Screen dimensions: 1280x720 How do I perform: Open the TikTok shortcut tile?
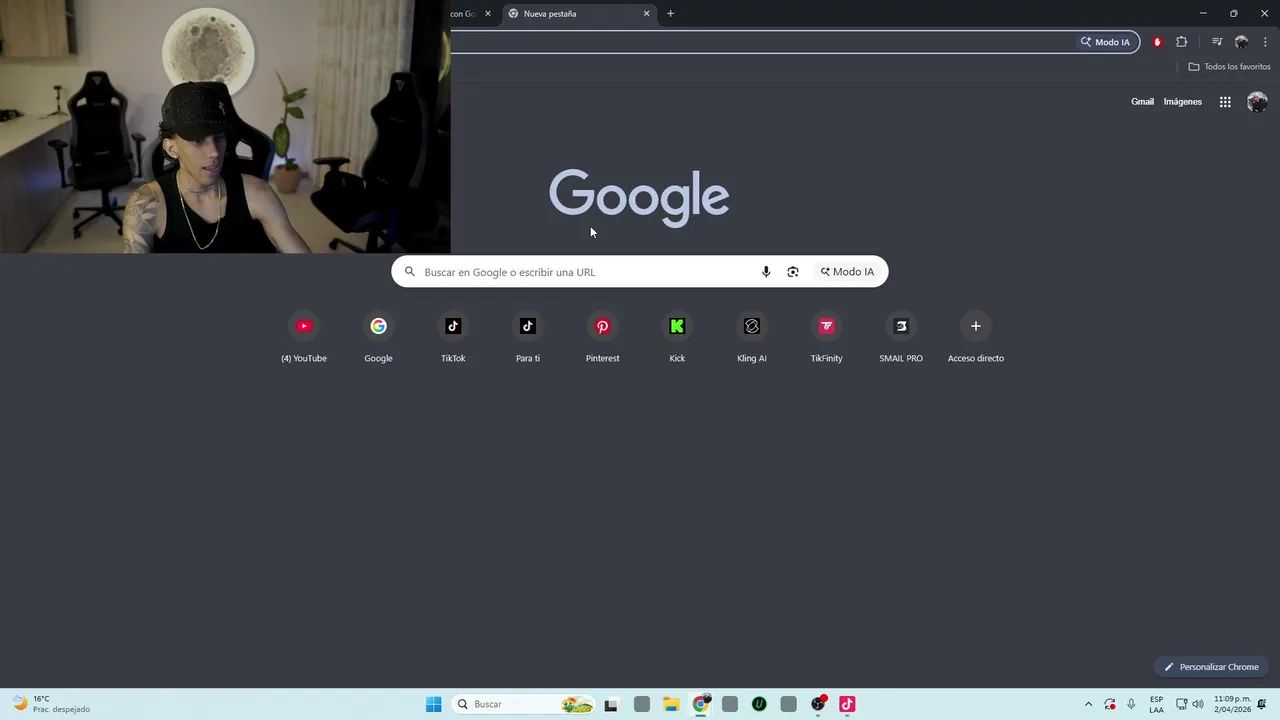pos(453,337)
